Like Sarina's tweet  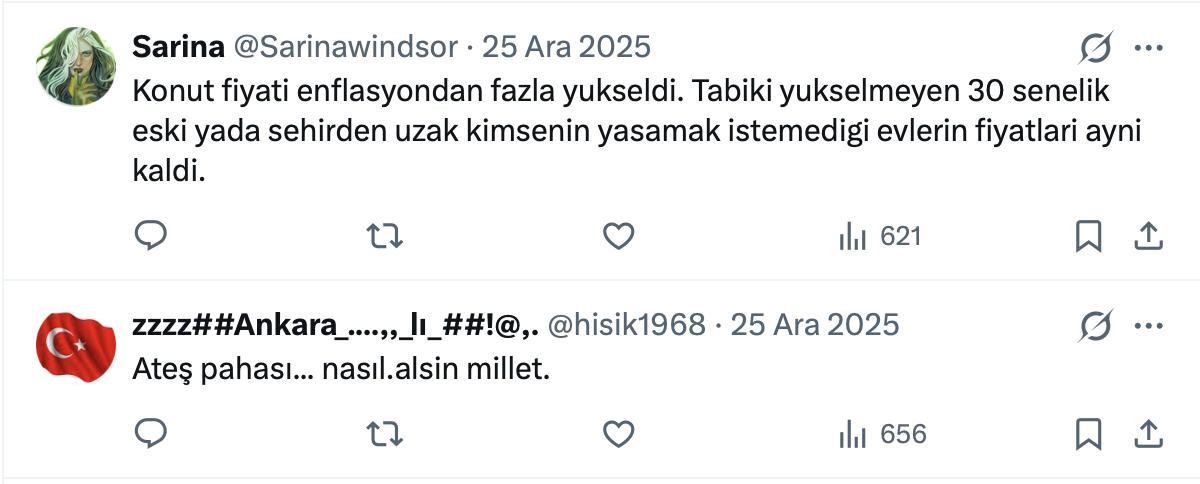619,236
